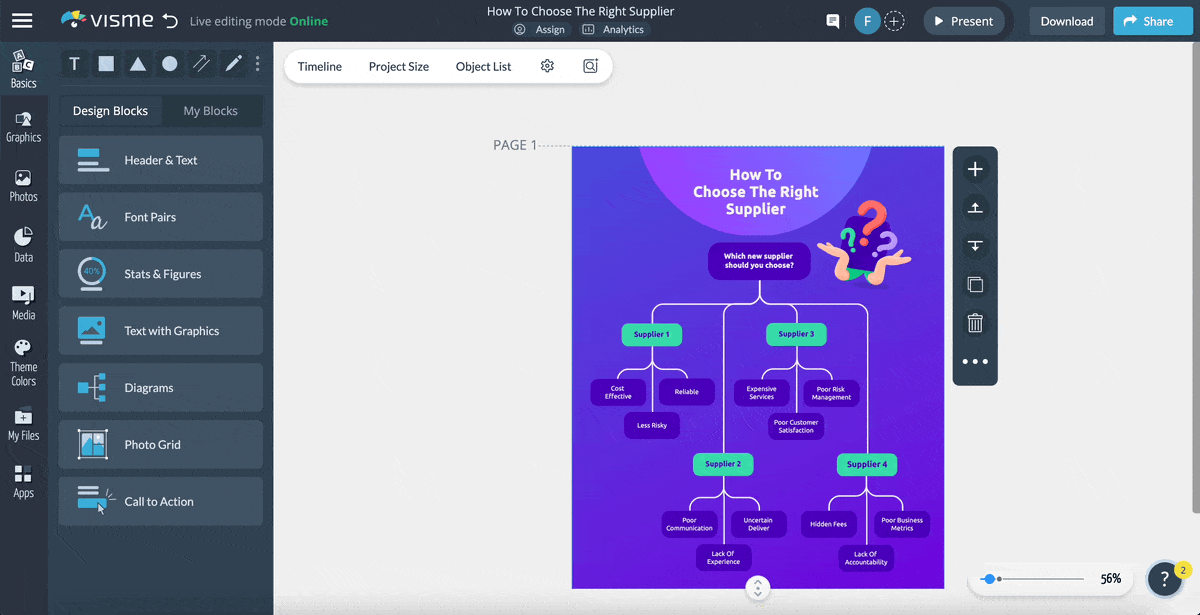Screen dimensions: 1200x615
Task: Expand the three-dot toolbar shapes menu
Action: 257,63
